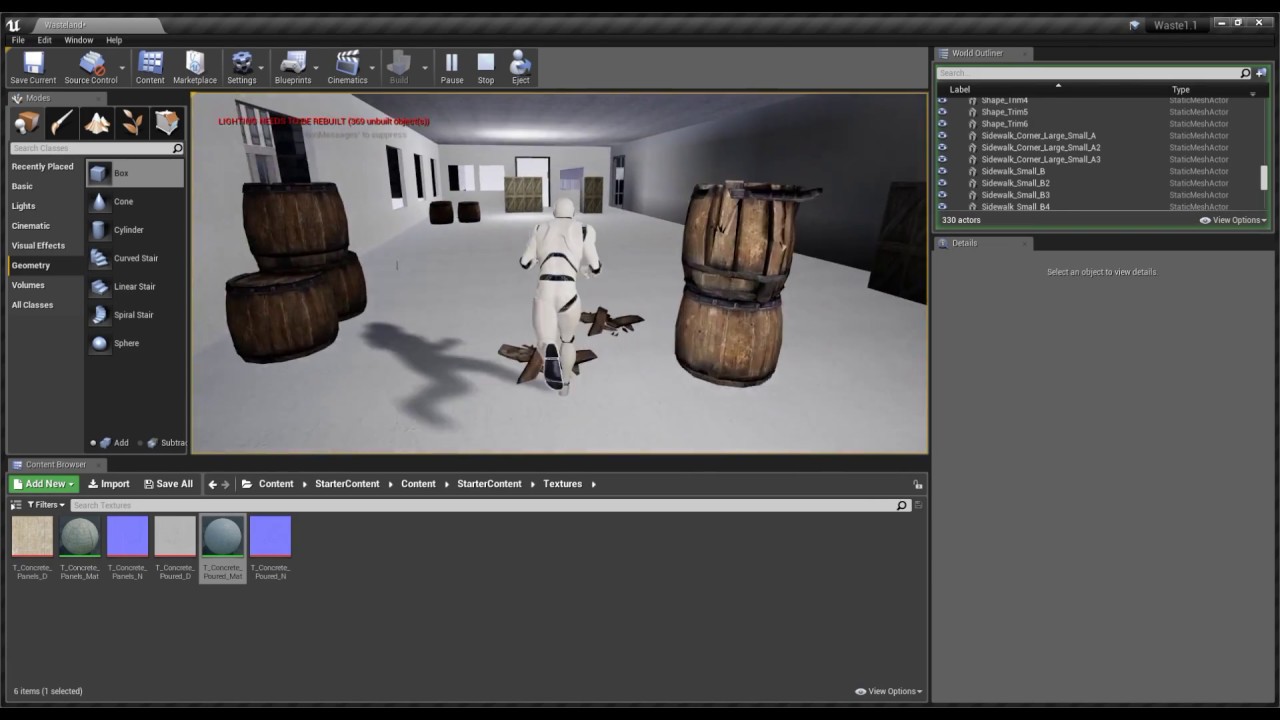Eject from the player controller
Image resolution: width=1280 pixels, height=720 pixels.
(x=521, y=68)
